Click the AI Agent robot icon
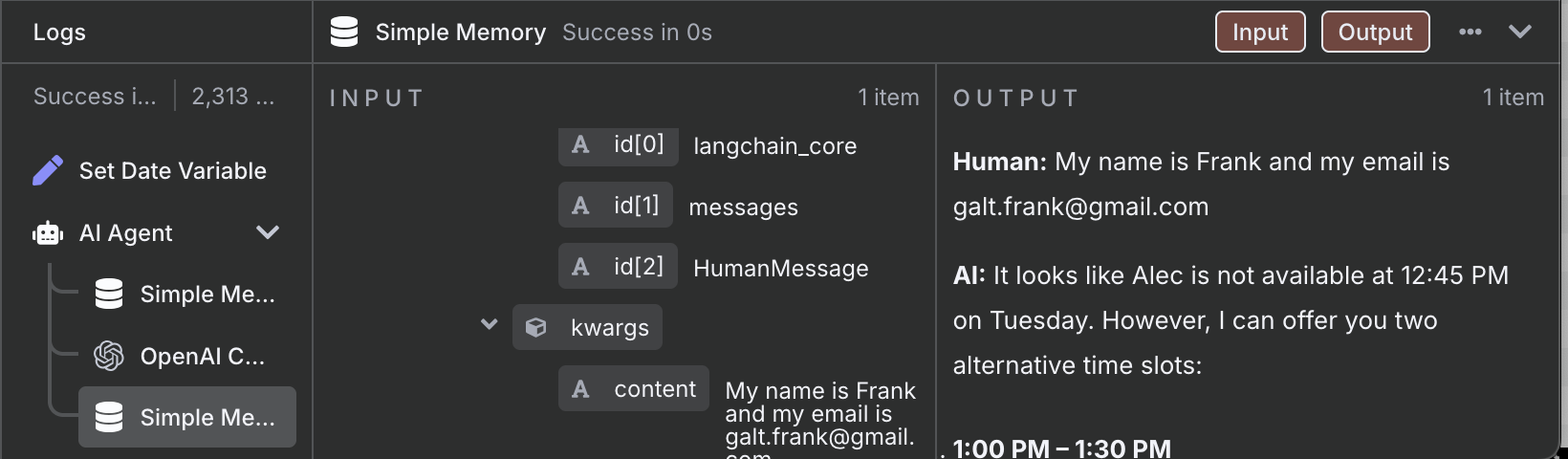Viewport: 1568px width, 459px height. pos(48,232)
